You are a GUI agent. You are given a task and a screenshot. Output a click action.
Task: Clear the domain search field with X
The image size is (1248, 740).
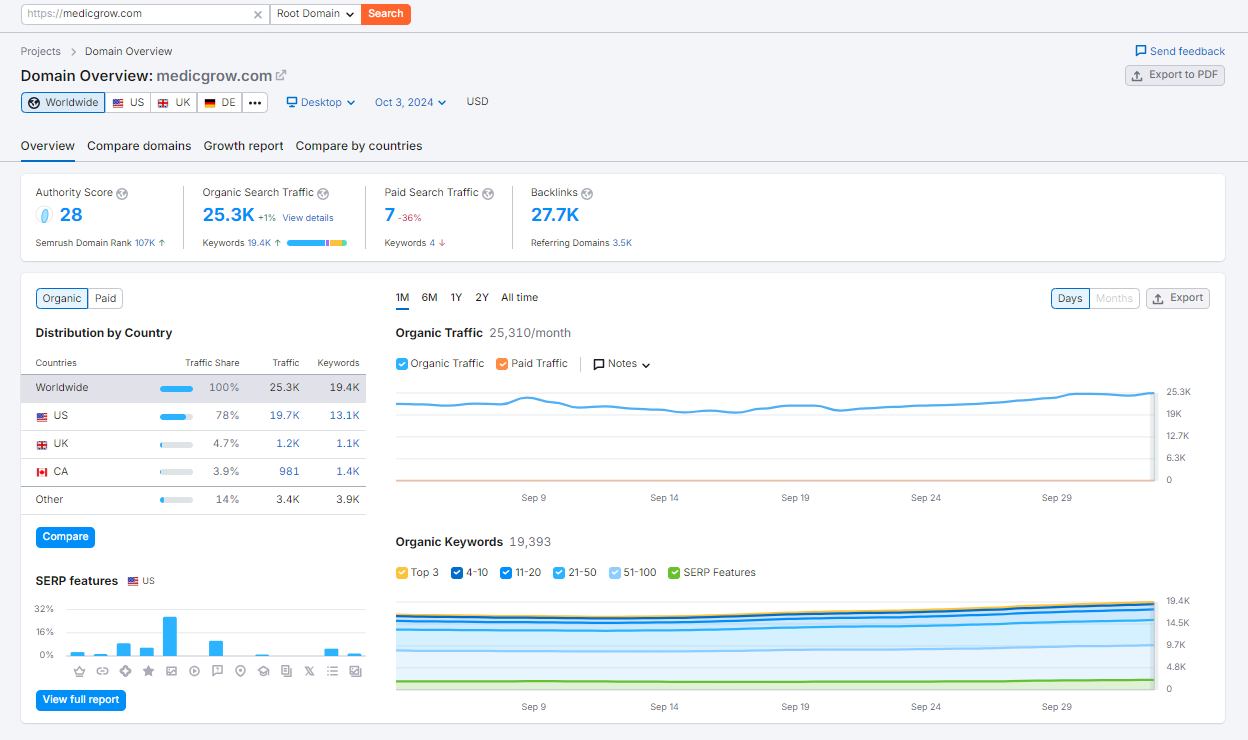coord(258,14)
